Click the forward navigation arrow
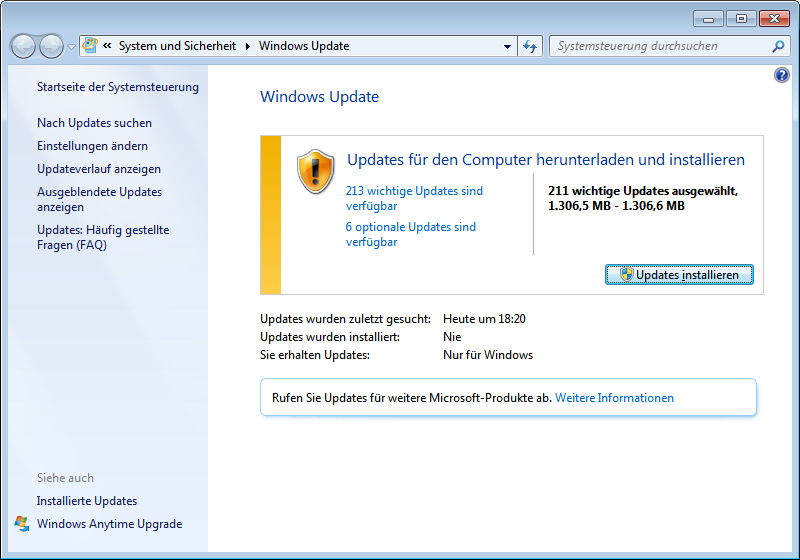 pyautogui.click(x=51, y=46)
